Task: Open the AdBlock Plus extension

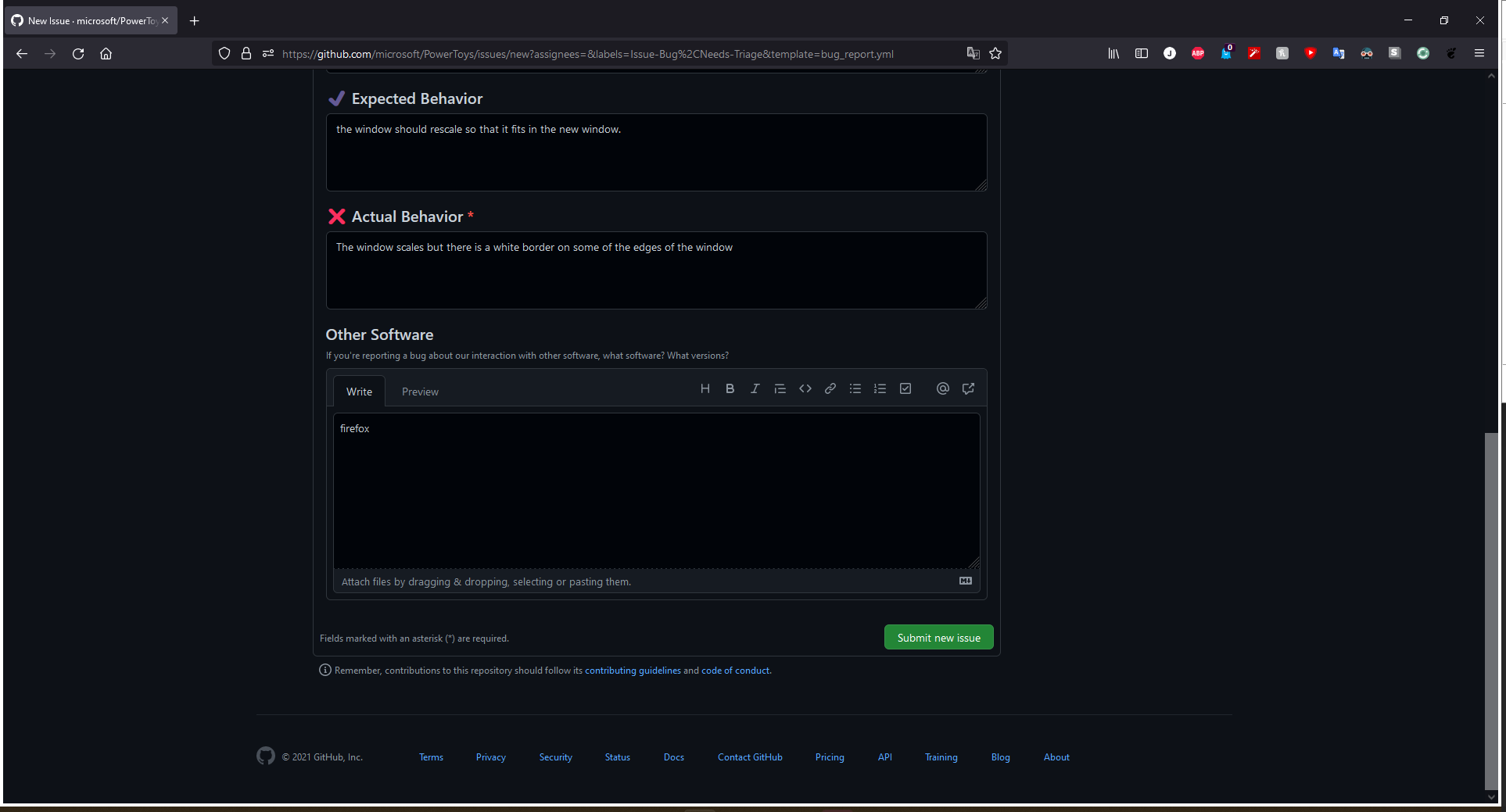Action: (1197, 53)
